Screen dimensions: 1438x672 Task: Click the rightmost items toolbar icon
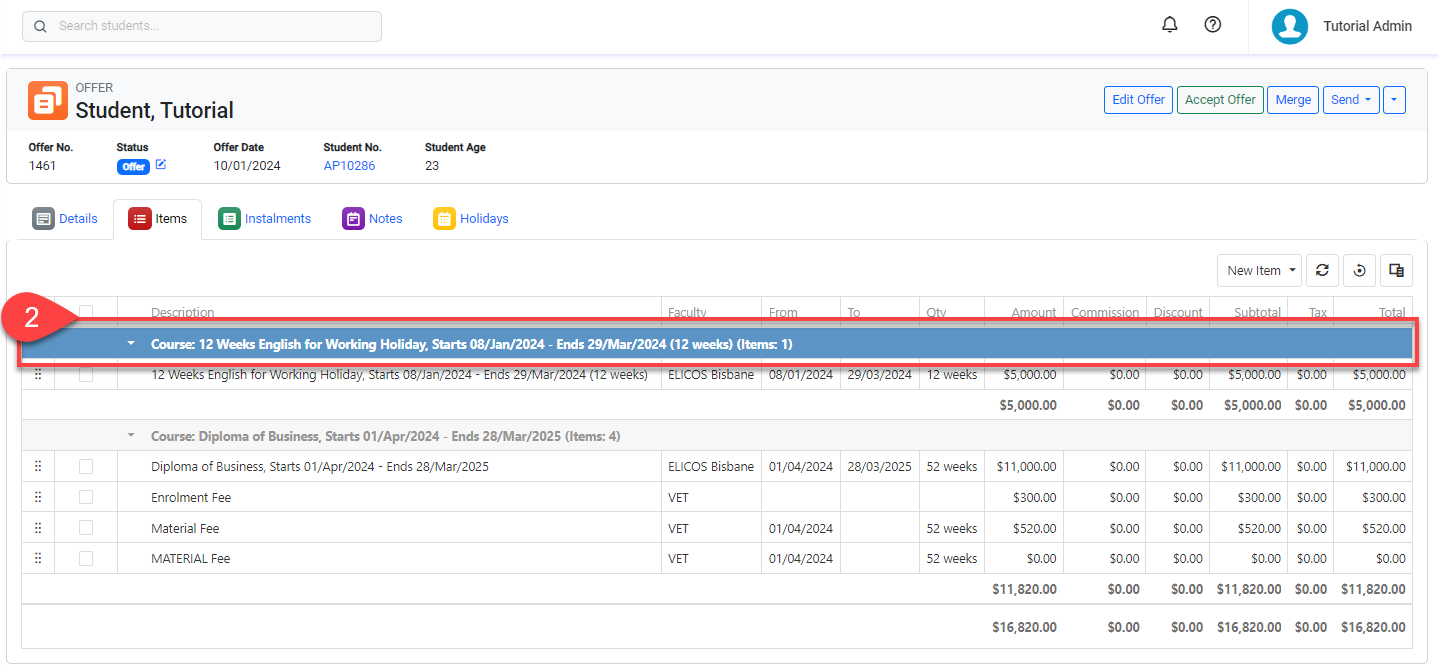(x=1396, y=270)
